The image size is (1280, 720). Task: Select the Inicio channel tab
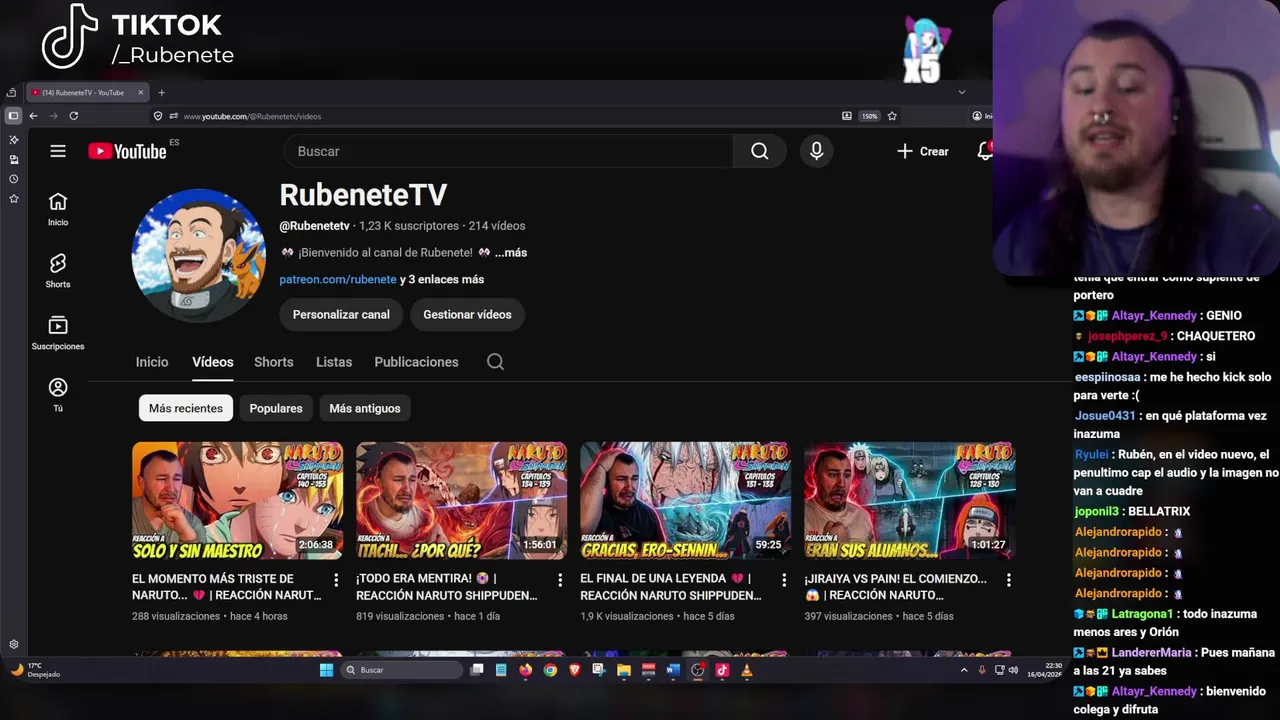(152, 362)
